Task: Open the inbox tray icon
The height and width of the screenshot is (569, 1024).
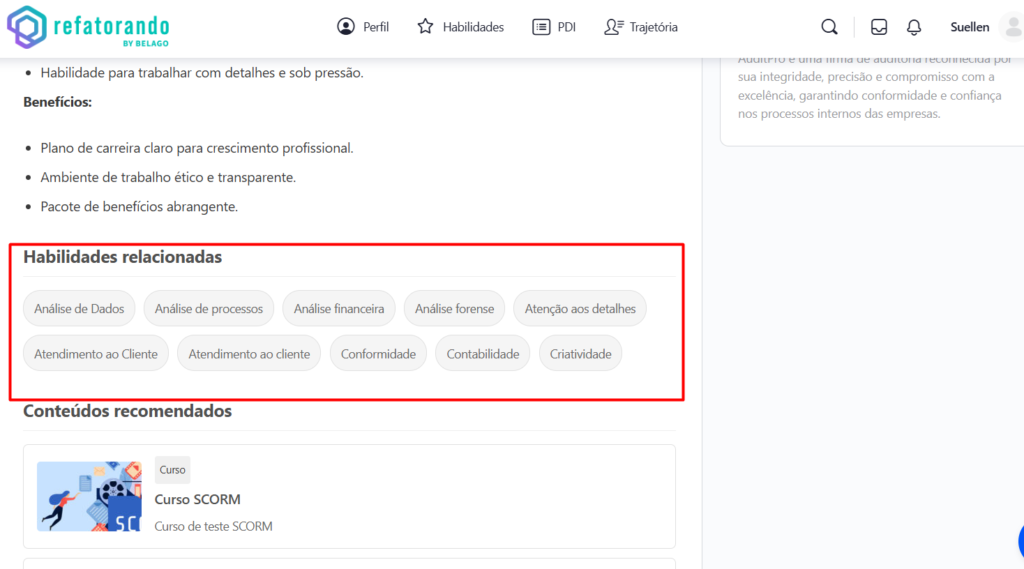Action: [x=879, y=27]
